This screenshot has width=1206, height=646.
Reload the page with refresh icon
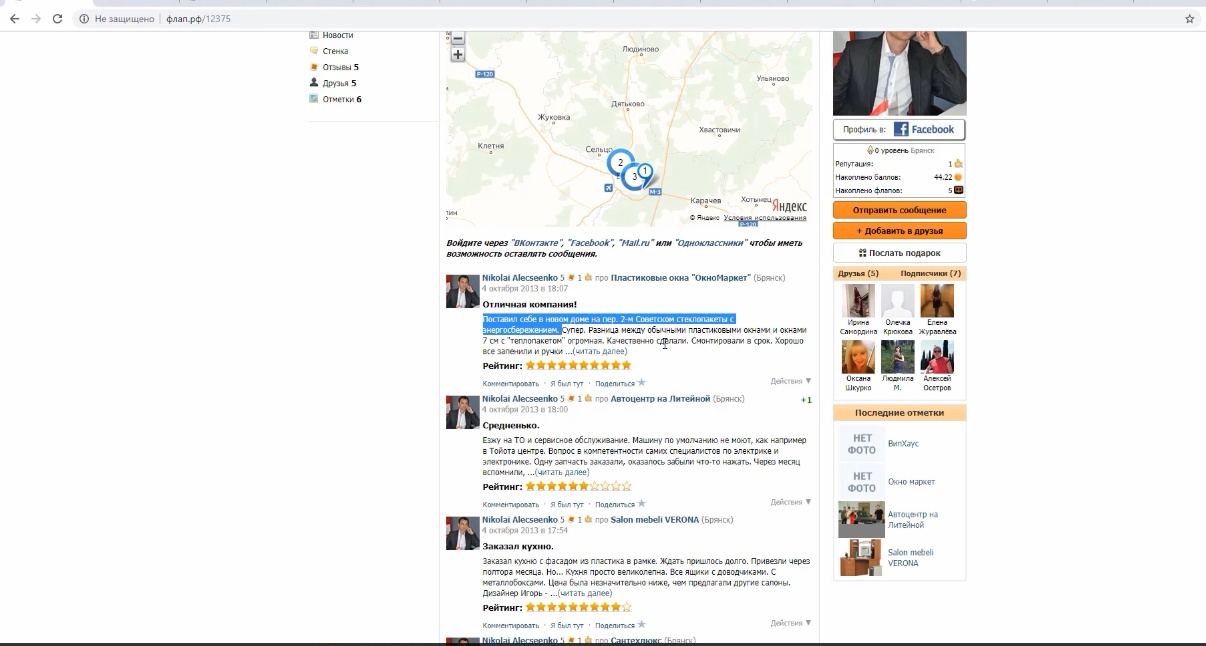58,18
